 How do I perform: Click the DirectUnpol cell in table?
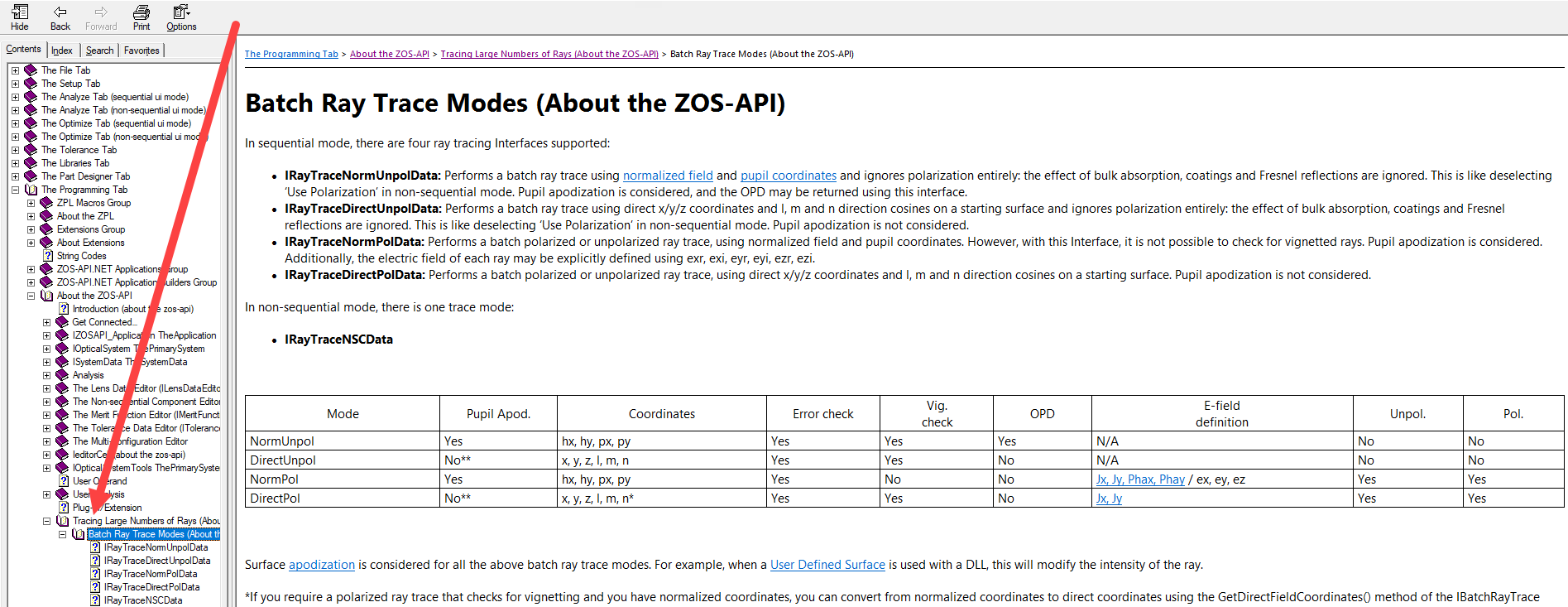coord(343,460)
